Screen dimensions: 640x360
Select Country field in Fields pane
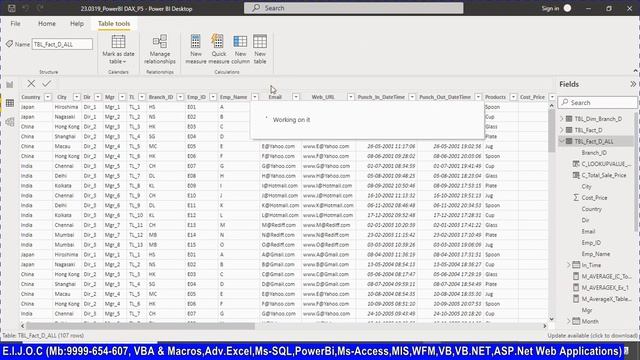[591, 209]
